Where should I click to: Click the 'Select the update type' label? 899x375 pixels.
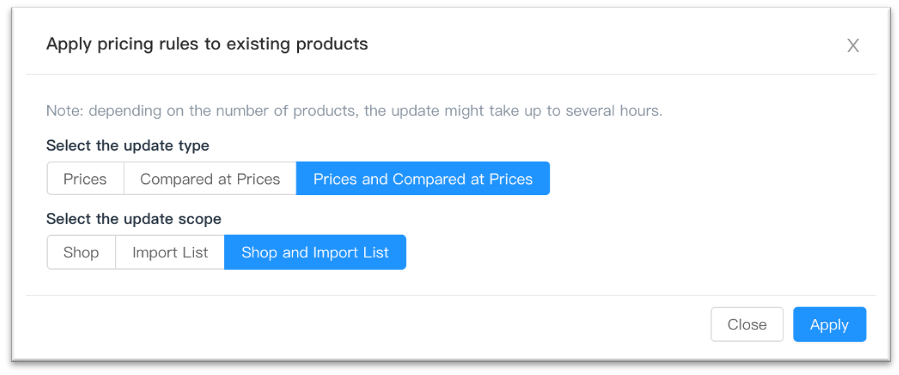[x=128, y=146]
